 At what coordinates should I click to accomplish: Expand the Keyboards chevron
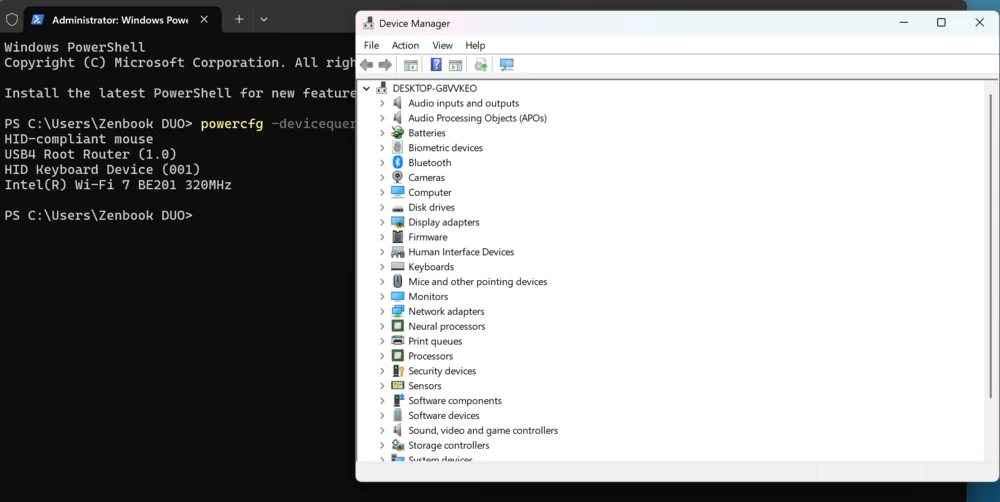[382, 267]
